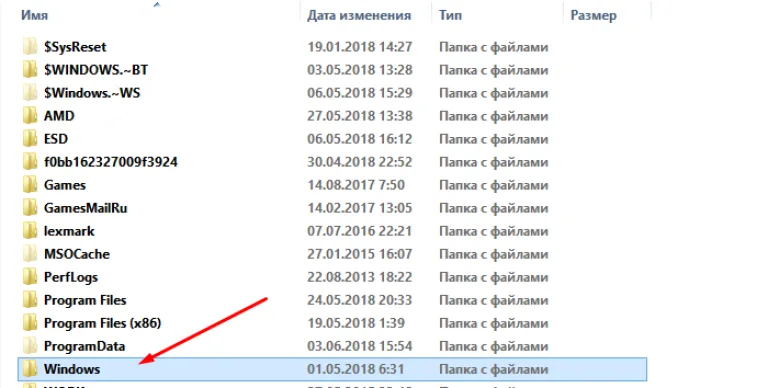The width and height of the screenshot is (768, 388).
Task: Click the Windows folder name
Action: coord(72,369)
